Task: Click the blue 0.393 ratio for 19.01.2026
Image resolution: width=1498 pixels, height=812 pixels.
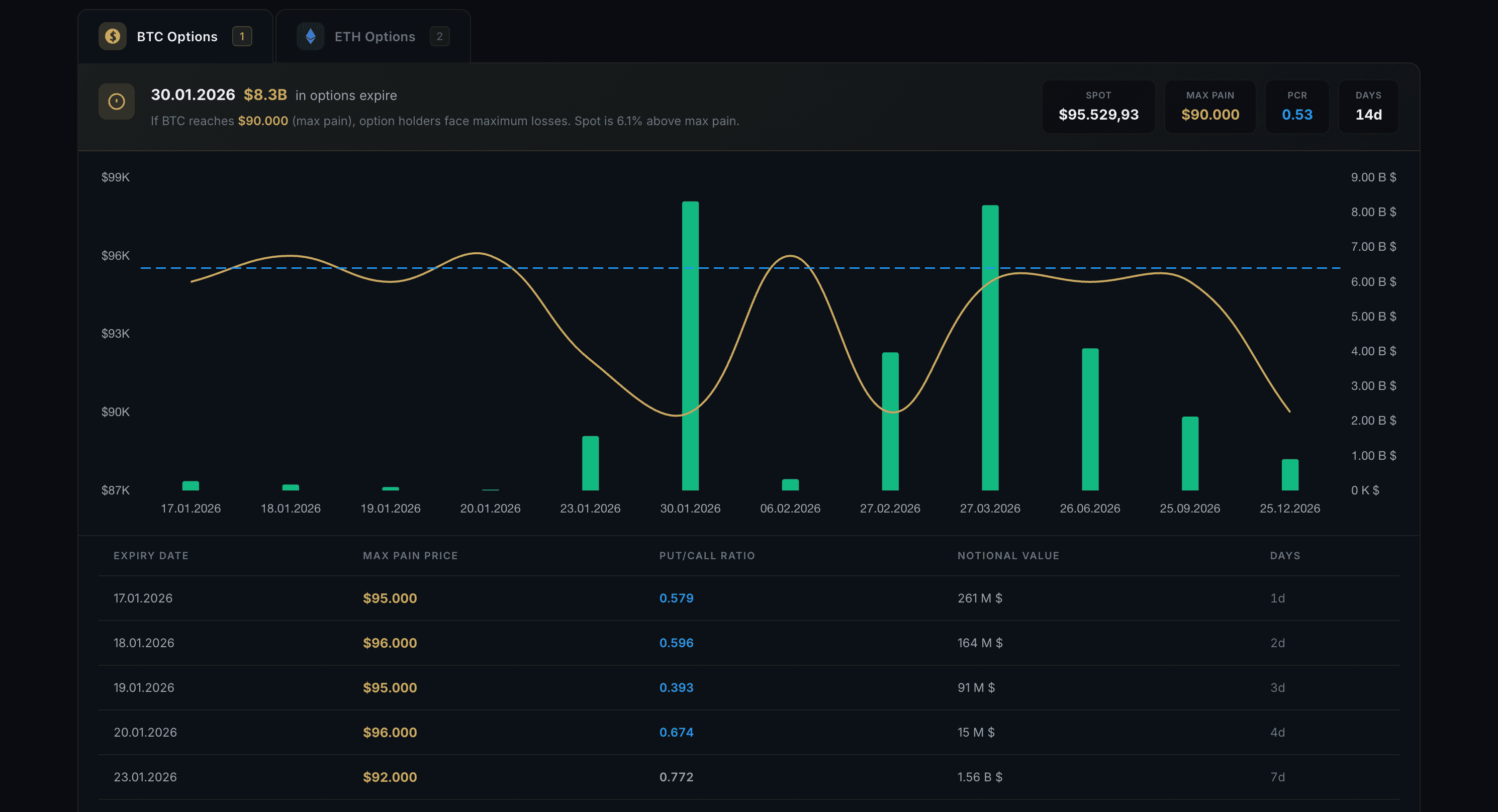Action: [x=676, y=687]
